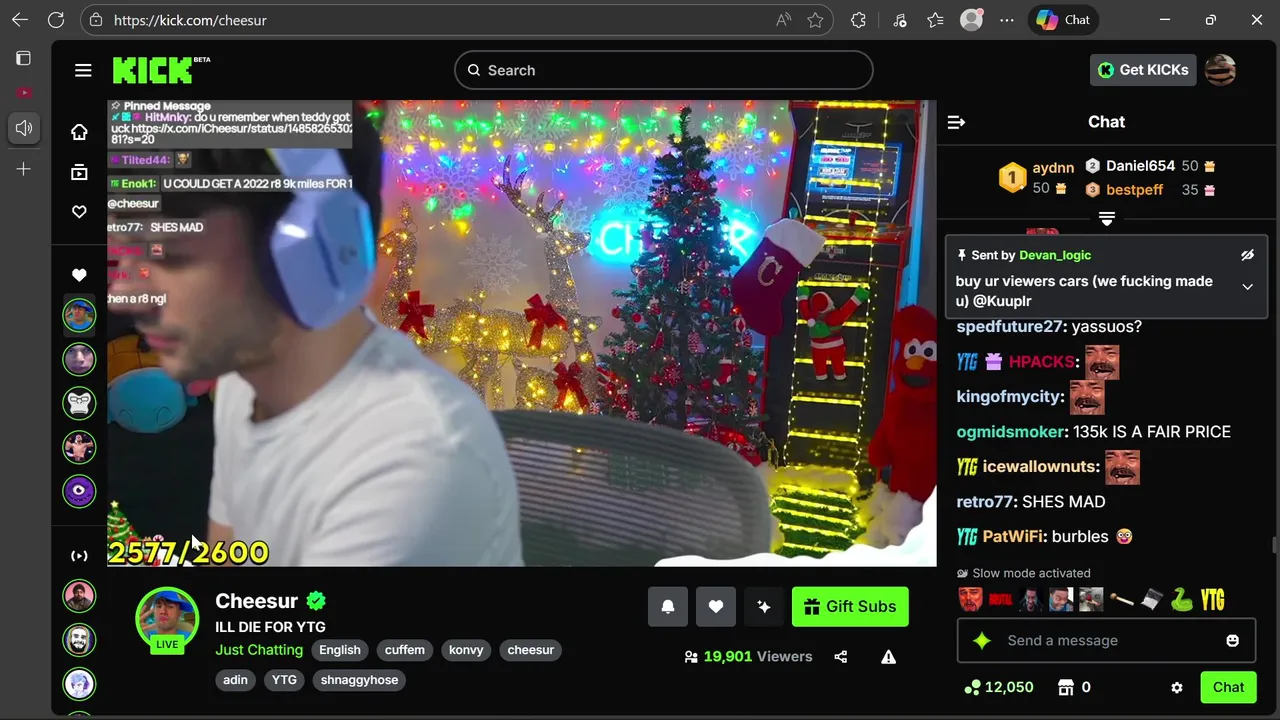Open browser Extensions icon
1280x720 pixels.
(x=858, y=20)
